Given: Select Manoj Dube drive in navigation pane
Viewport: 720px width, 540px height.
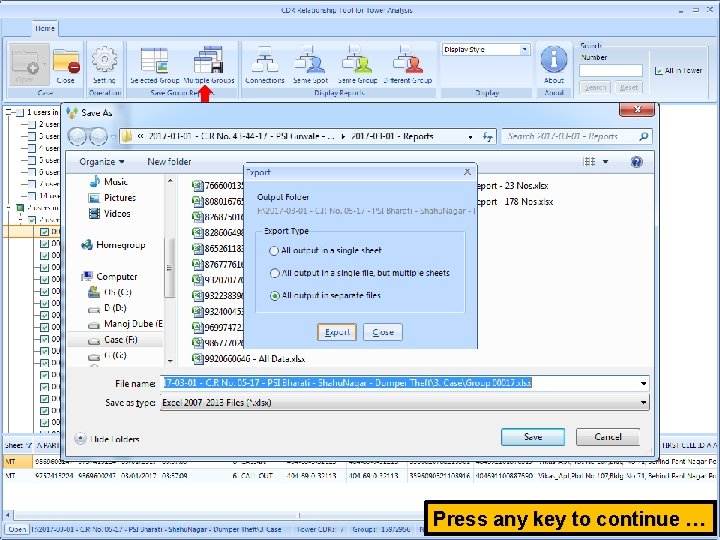Looking at the screenshot, I should coord(125,324).
